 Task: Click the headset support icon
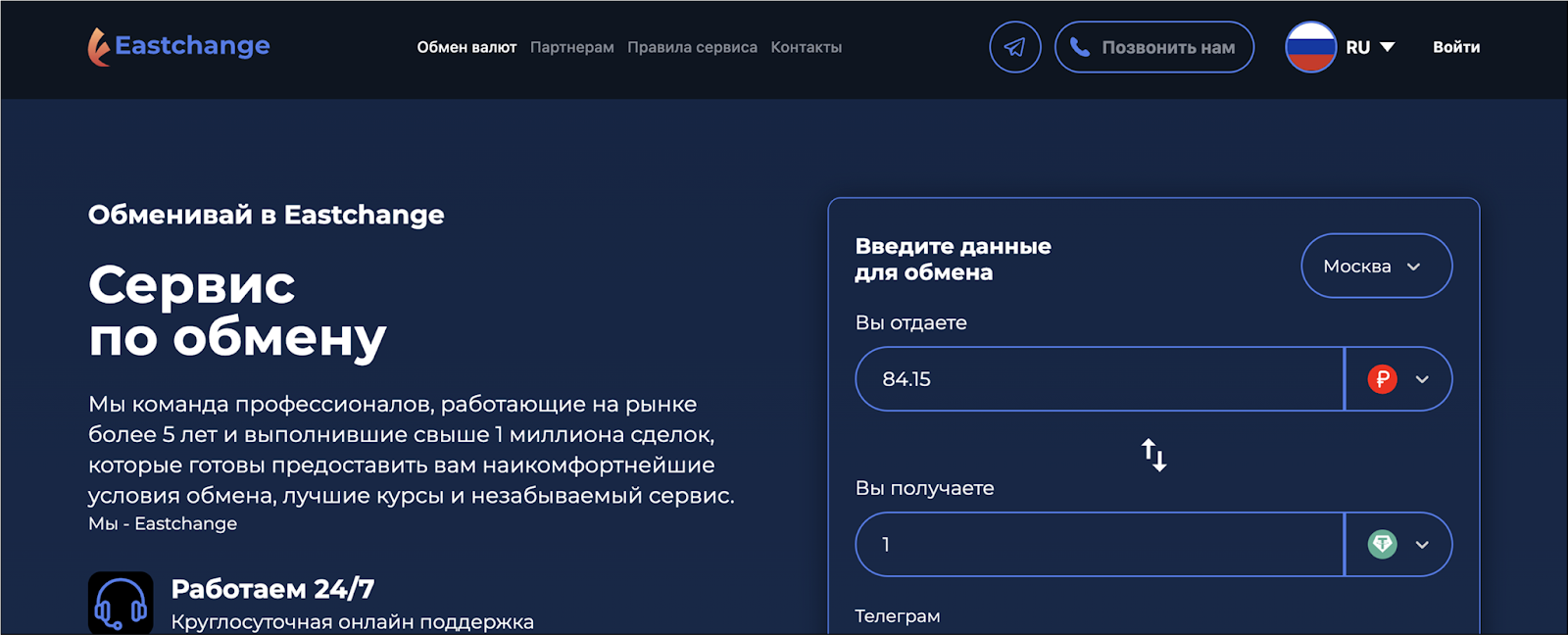[x=121, y=603]
